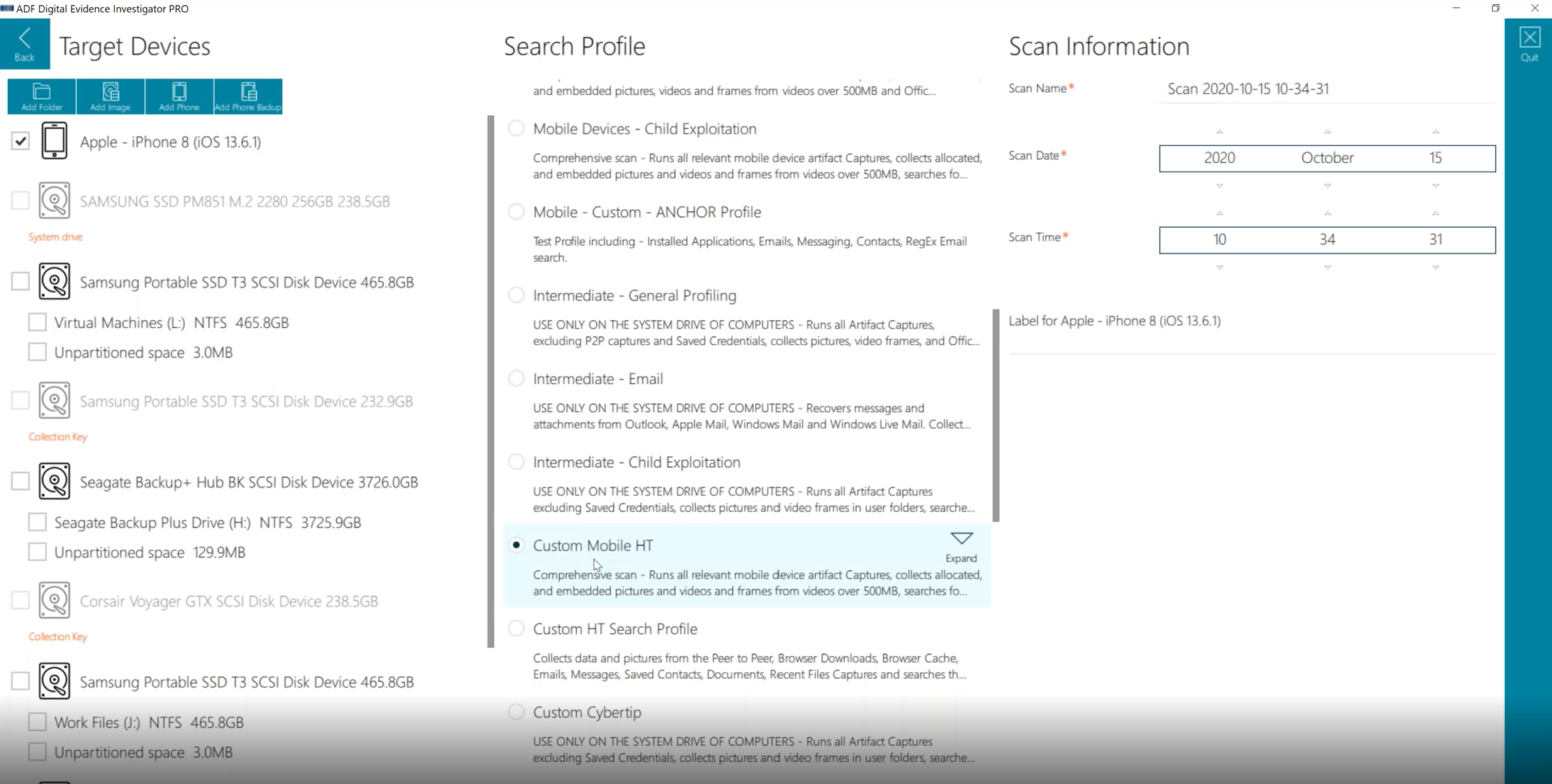Click the Custom Mobile HT radio button
This screenshot has width=1552, height=784.
(516, 545)
